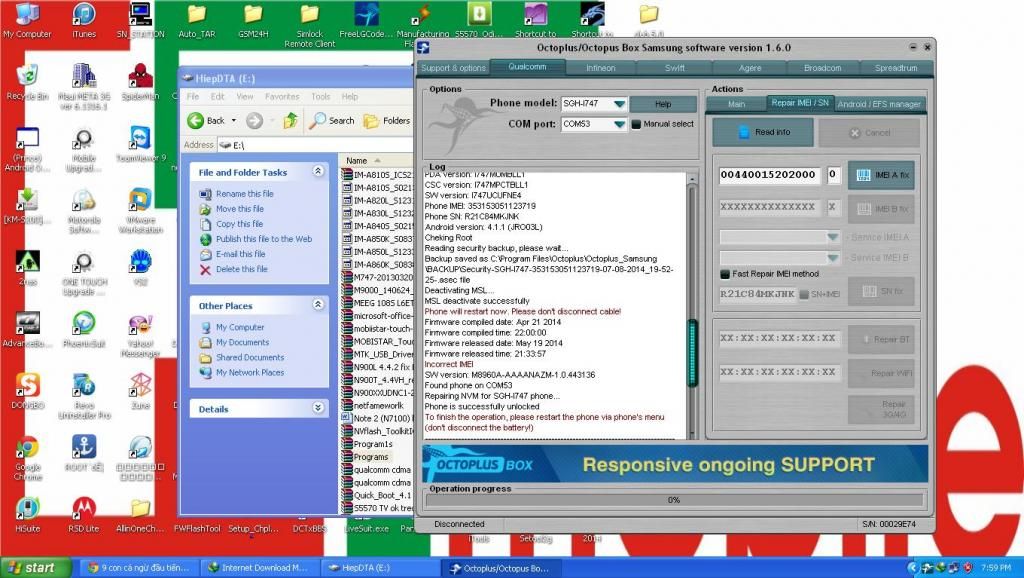Launch iTunes from the desktop
This screenshot has height=578, width=1024.
(84, 20)
